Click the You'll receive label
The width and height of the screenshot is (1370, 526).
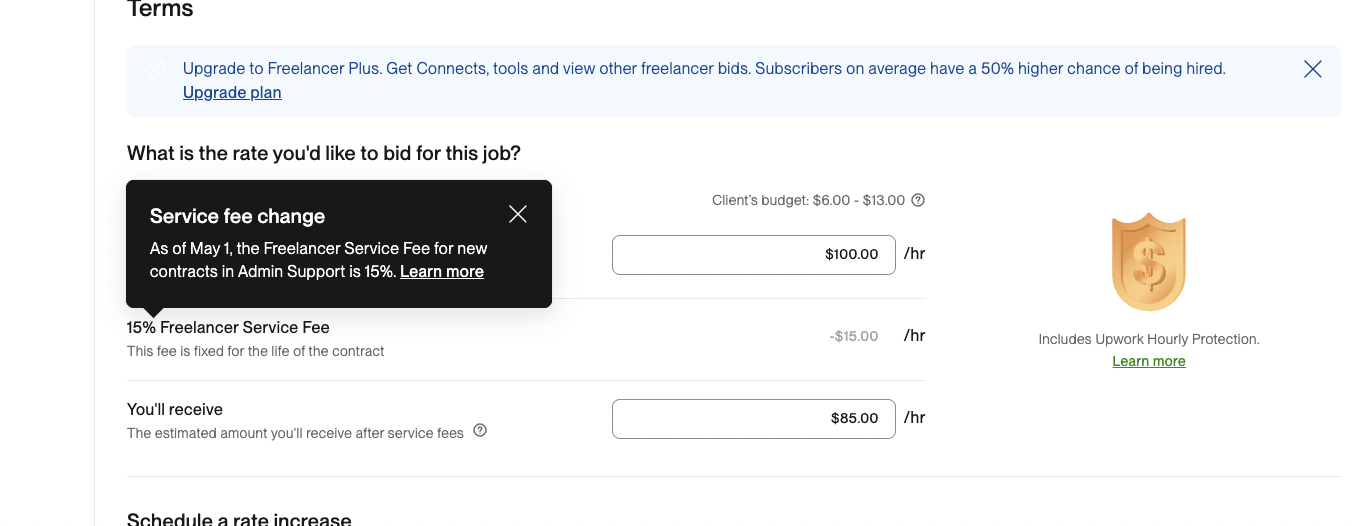coord(175,409)
